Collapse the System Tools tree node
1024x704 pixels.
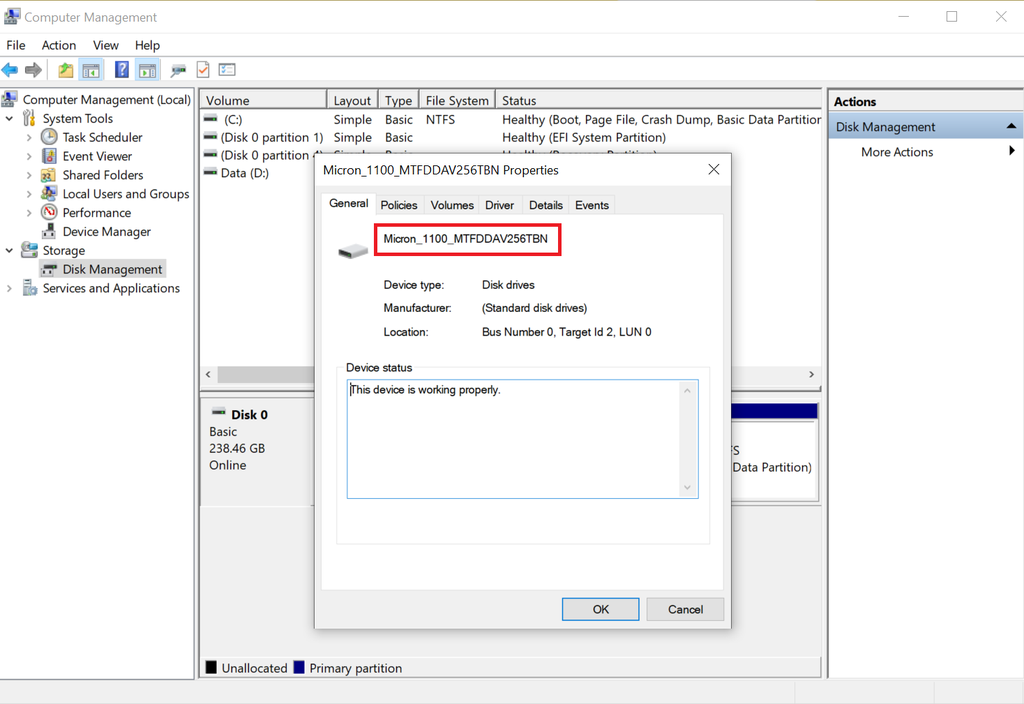(x=9, y=119)
